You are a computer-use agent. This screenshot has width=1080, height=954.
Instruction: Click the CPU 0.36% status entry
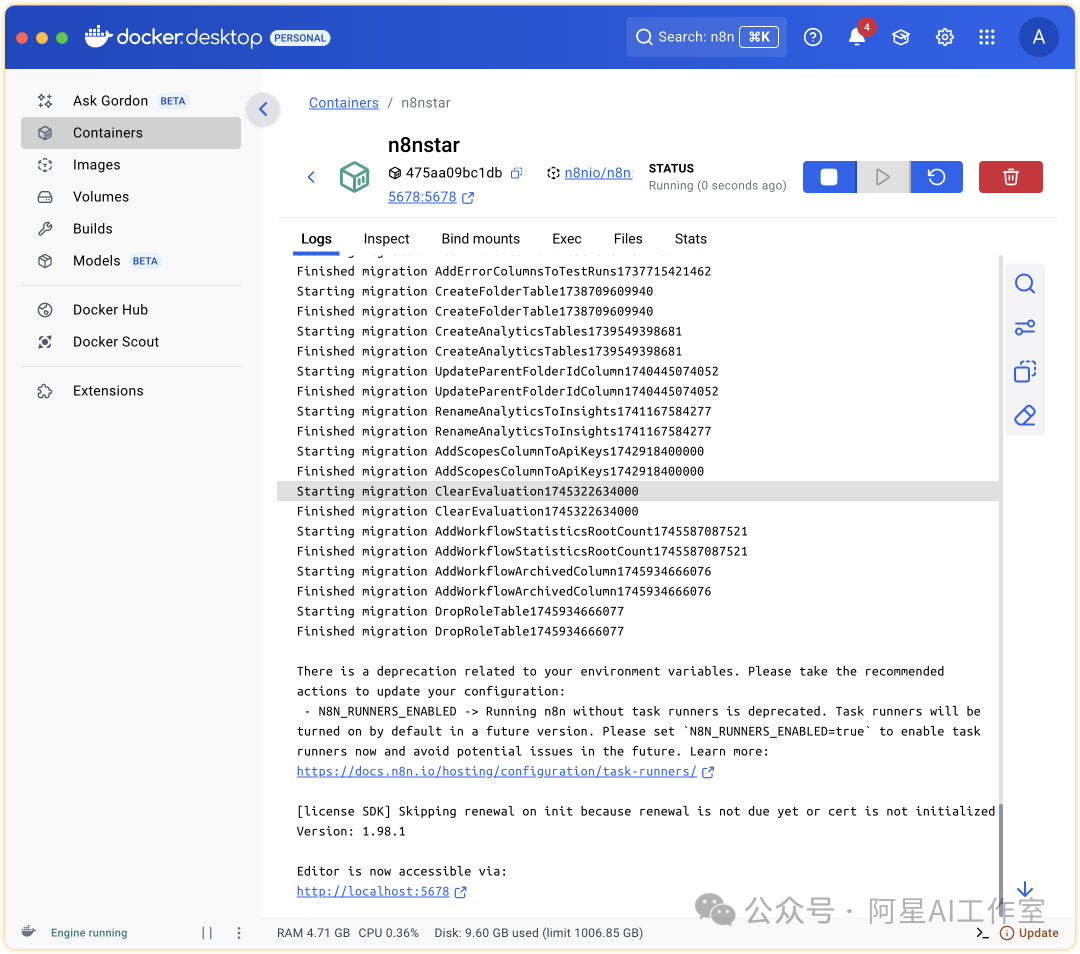tap(388, 933)
